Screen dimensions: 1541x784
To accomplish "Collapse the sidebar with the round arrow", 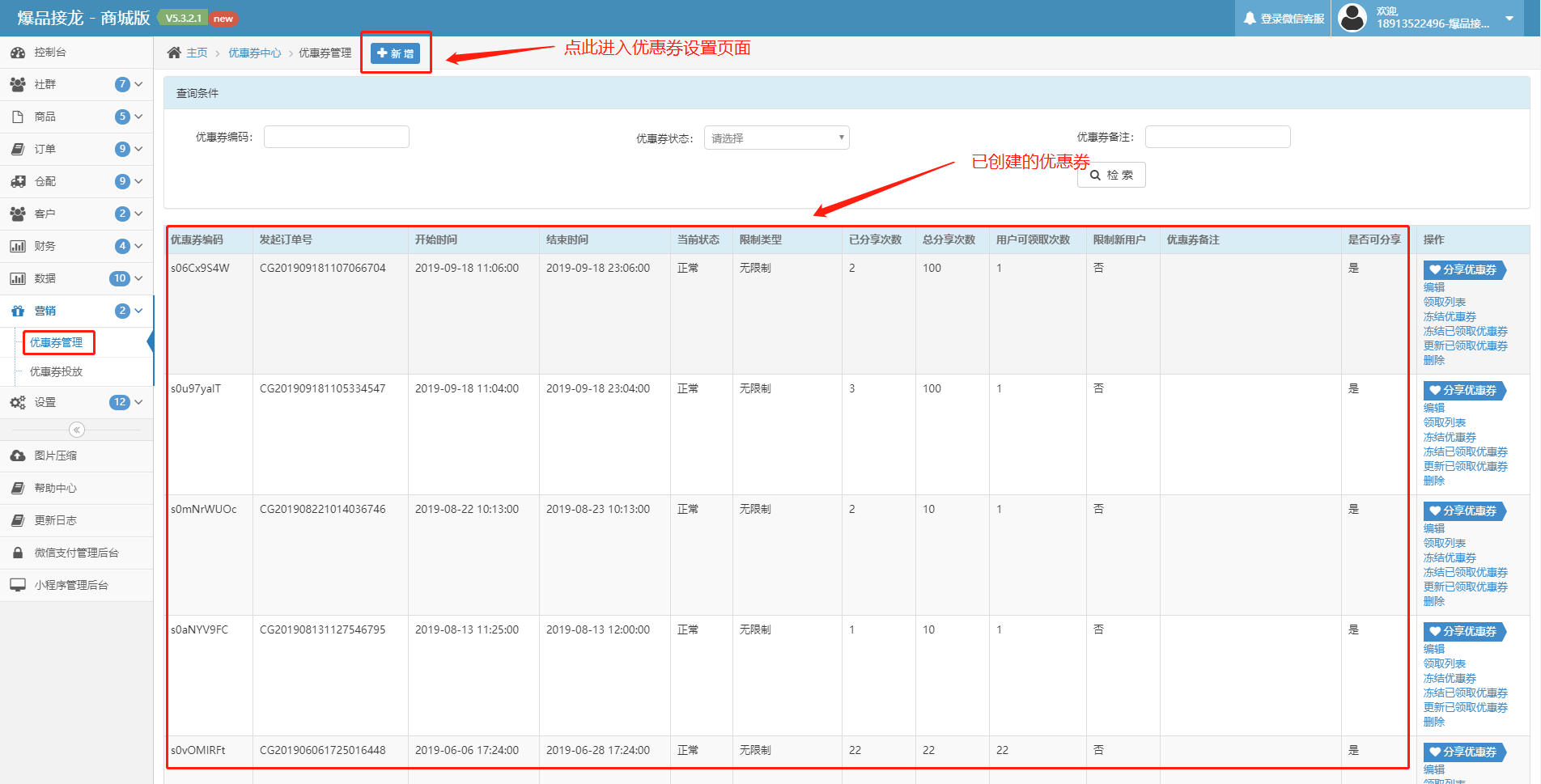I will tap(77, 430).
